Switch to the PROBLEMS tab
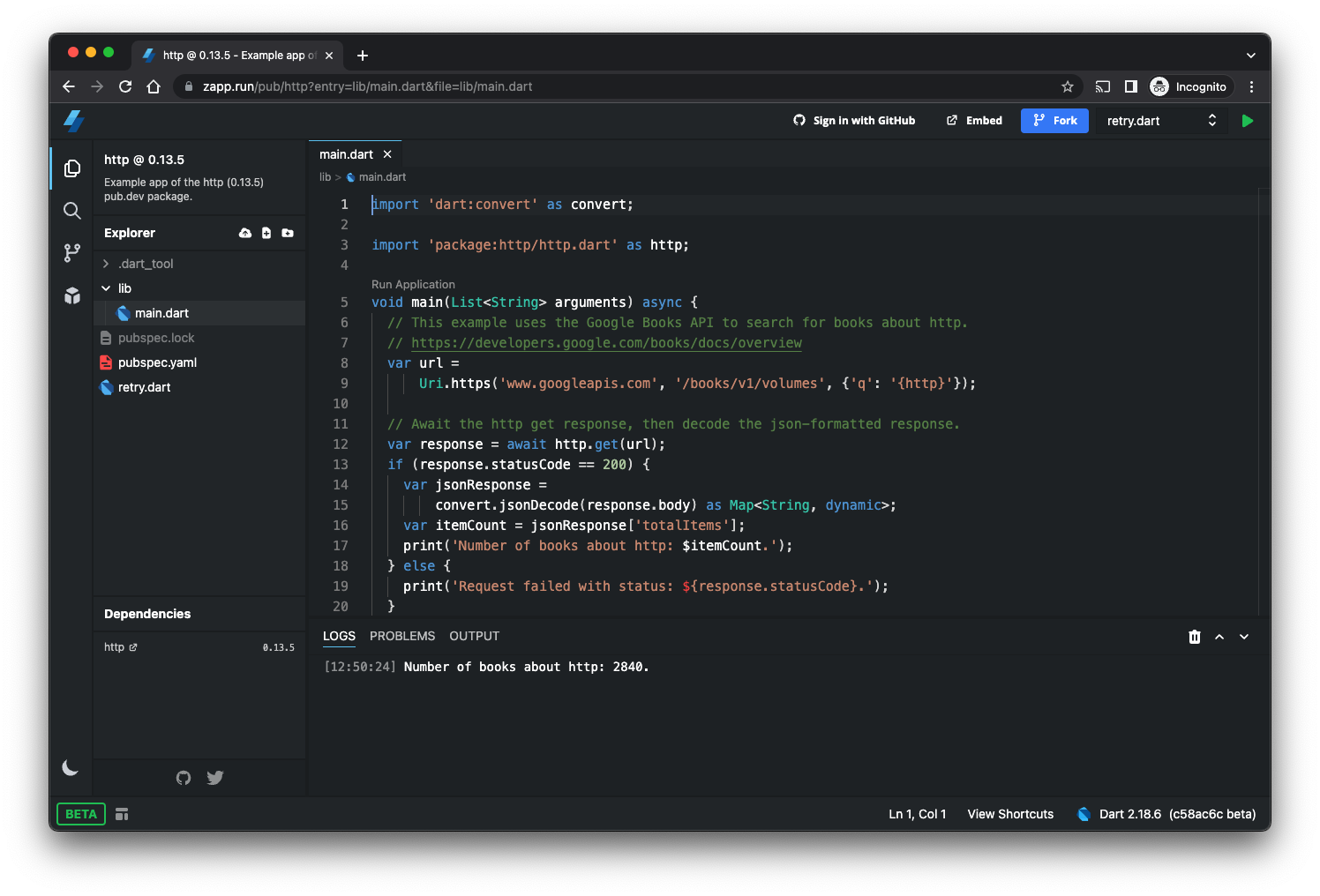The image size is (1320, 896). coord(402,636)
